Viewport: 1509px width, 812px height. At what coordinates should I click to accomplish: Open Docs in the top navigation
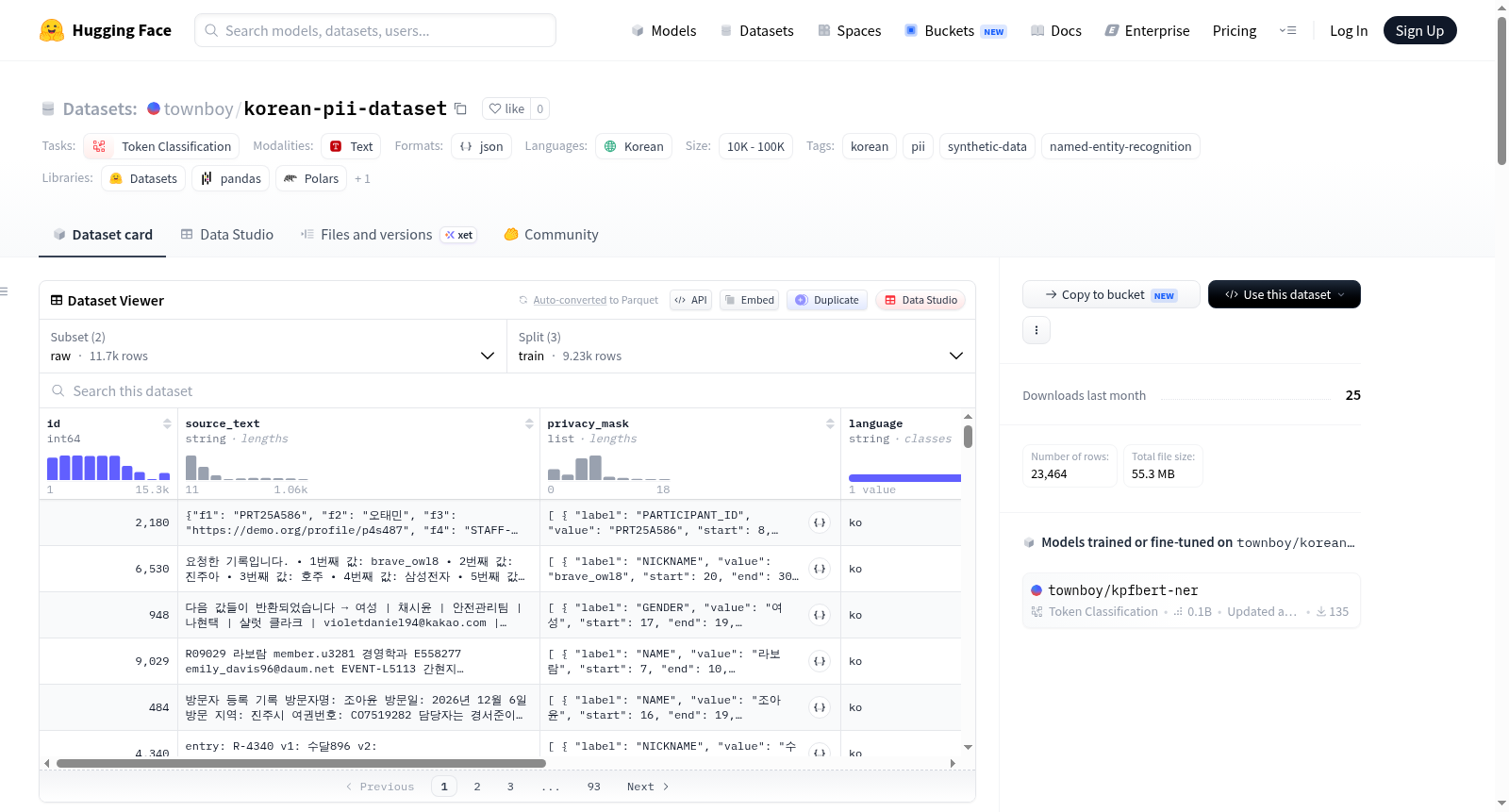[1056, 30]
